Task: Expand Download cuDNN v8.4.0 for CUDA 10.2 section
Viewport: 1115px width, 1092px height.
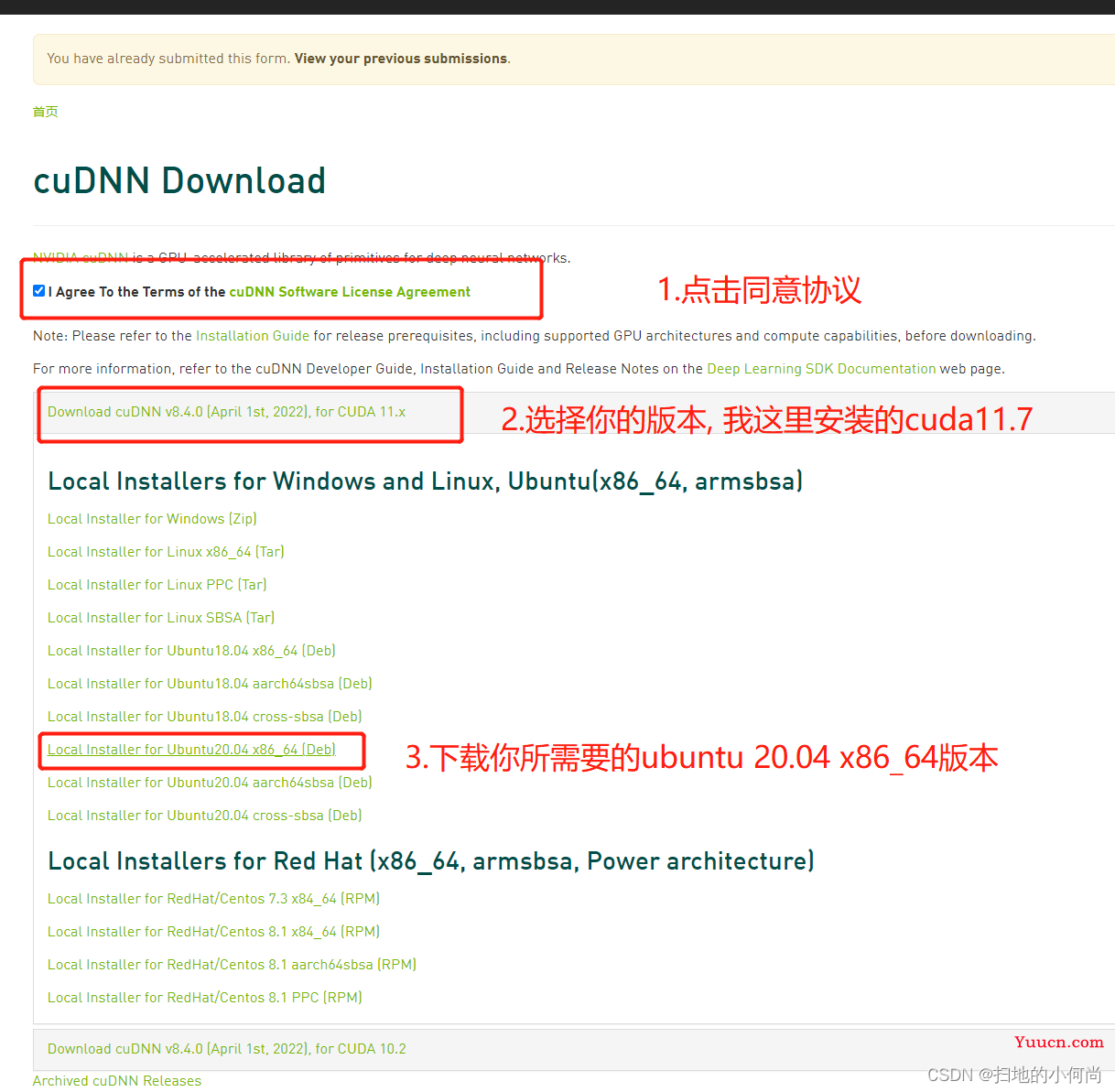Action: pos(227,1049)
